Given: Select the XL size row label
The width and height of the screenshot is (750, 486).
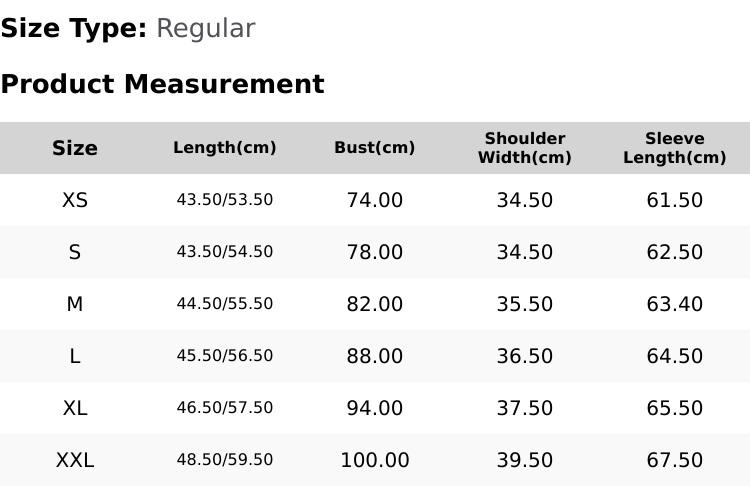Looking at the screenshot, I should pyautogui.click(x=75, y=408).
